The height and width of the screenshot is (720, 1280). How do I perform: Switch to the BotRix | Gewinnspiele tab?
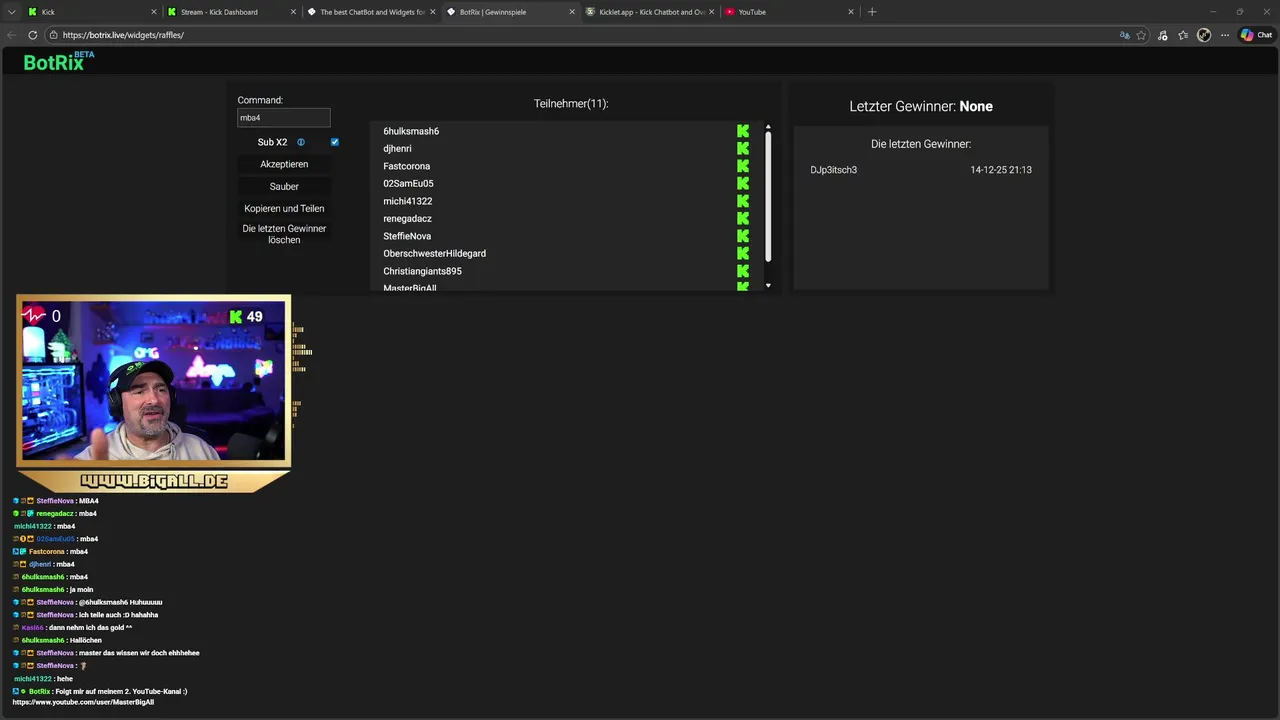[x=510, y=12]
